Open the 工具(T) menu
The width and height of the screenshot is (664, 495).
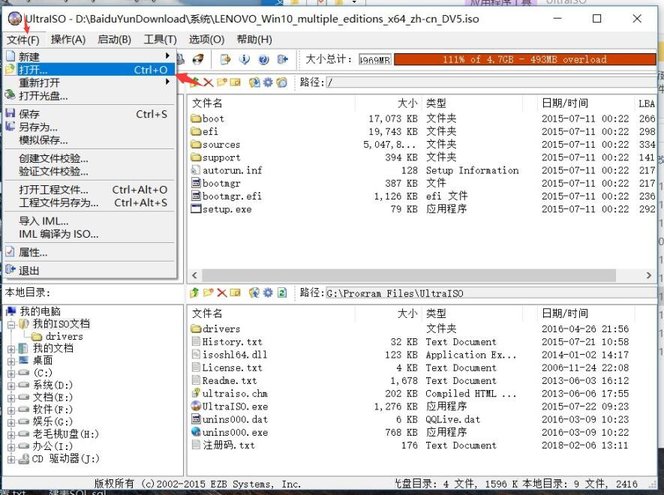(159, 39)
